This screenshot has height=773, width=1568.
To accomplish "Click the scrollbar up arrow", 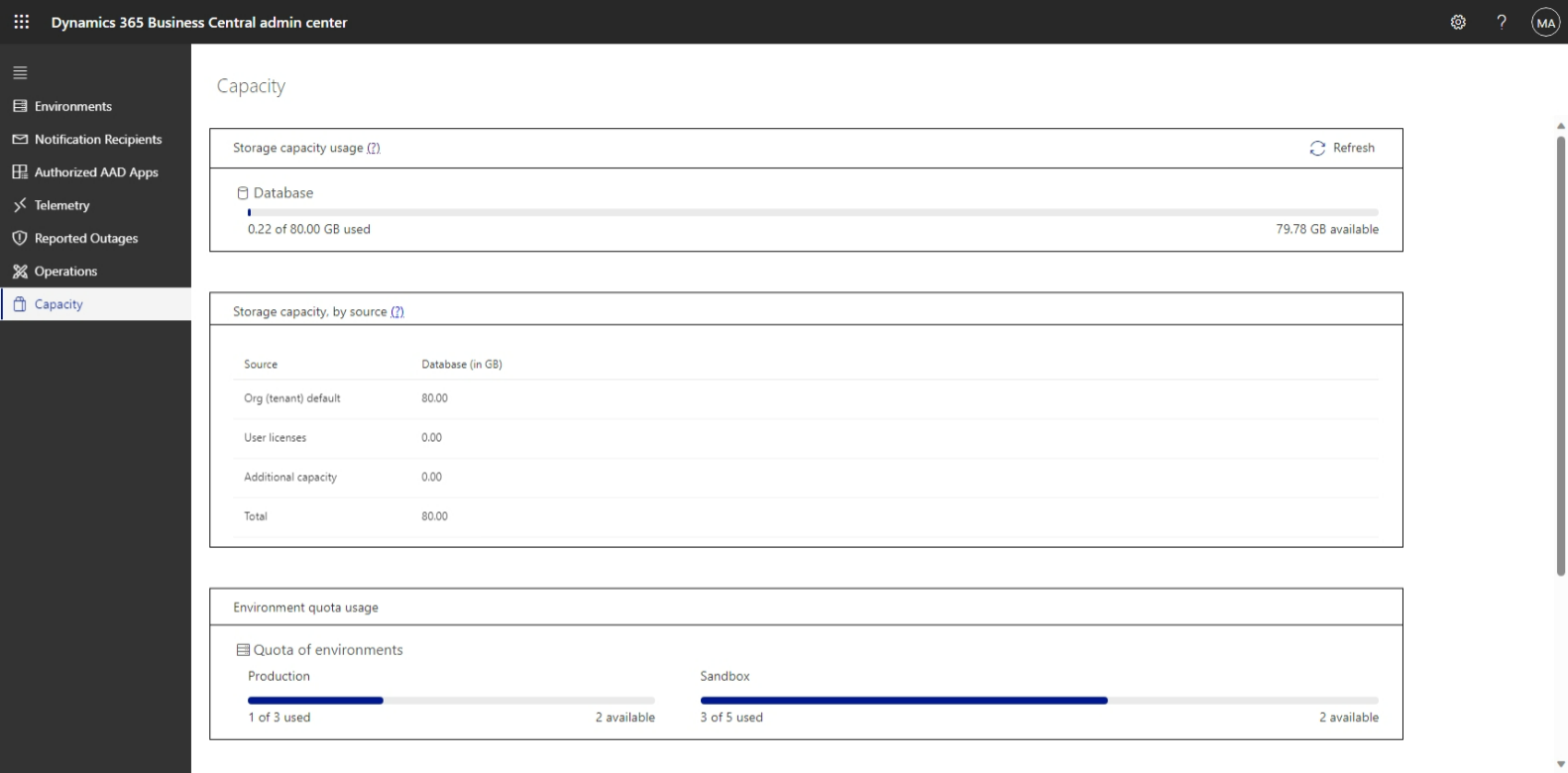I will pyautogui.click(x=1561, y=126).
